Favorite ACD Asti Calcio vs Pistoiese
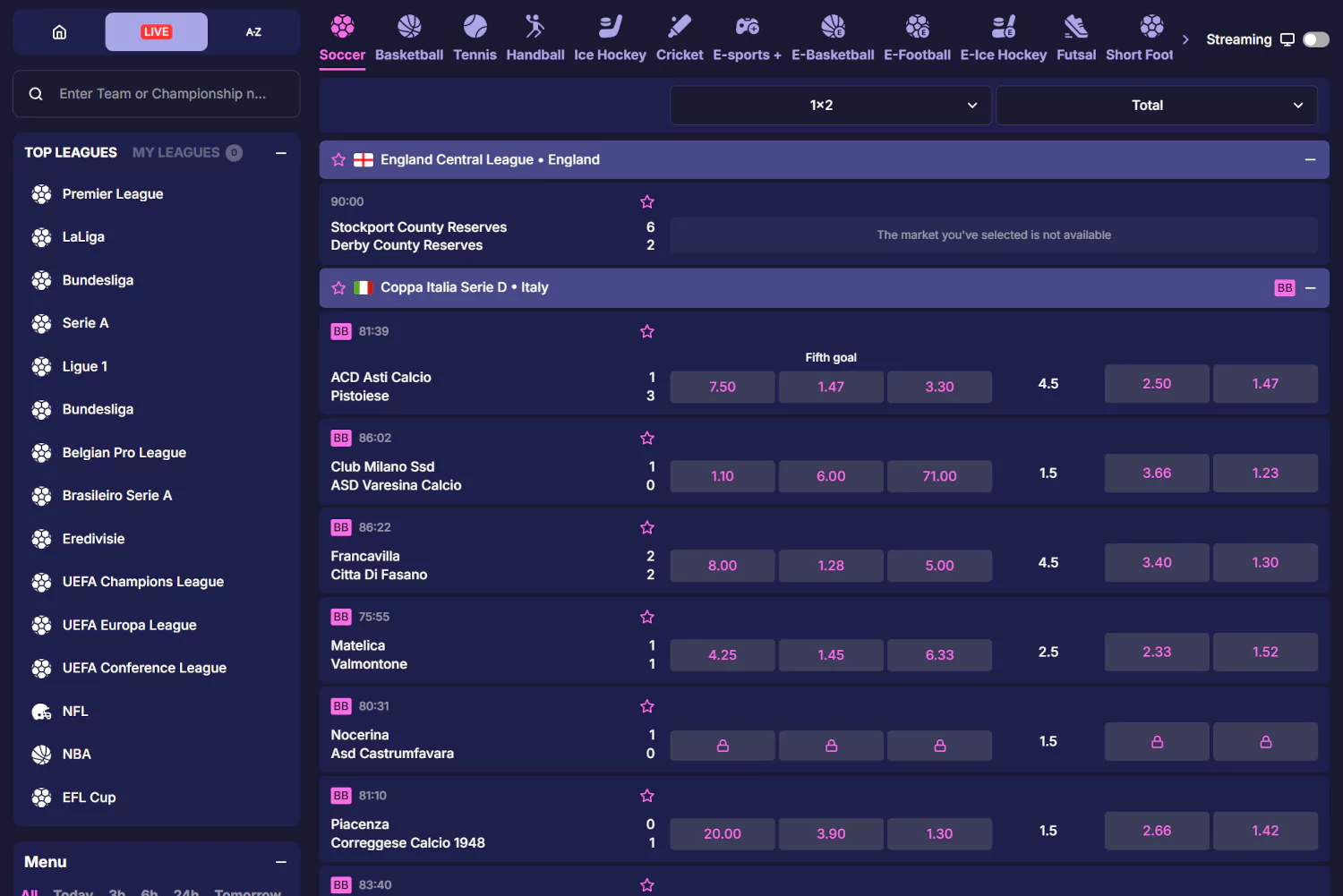The image size is (1343, 896). (x=647, y=332)
